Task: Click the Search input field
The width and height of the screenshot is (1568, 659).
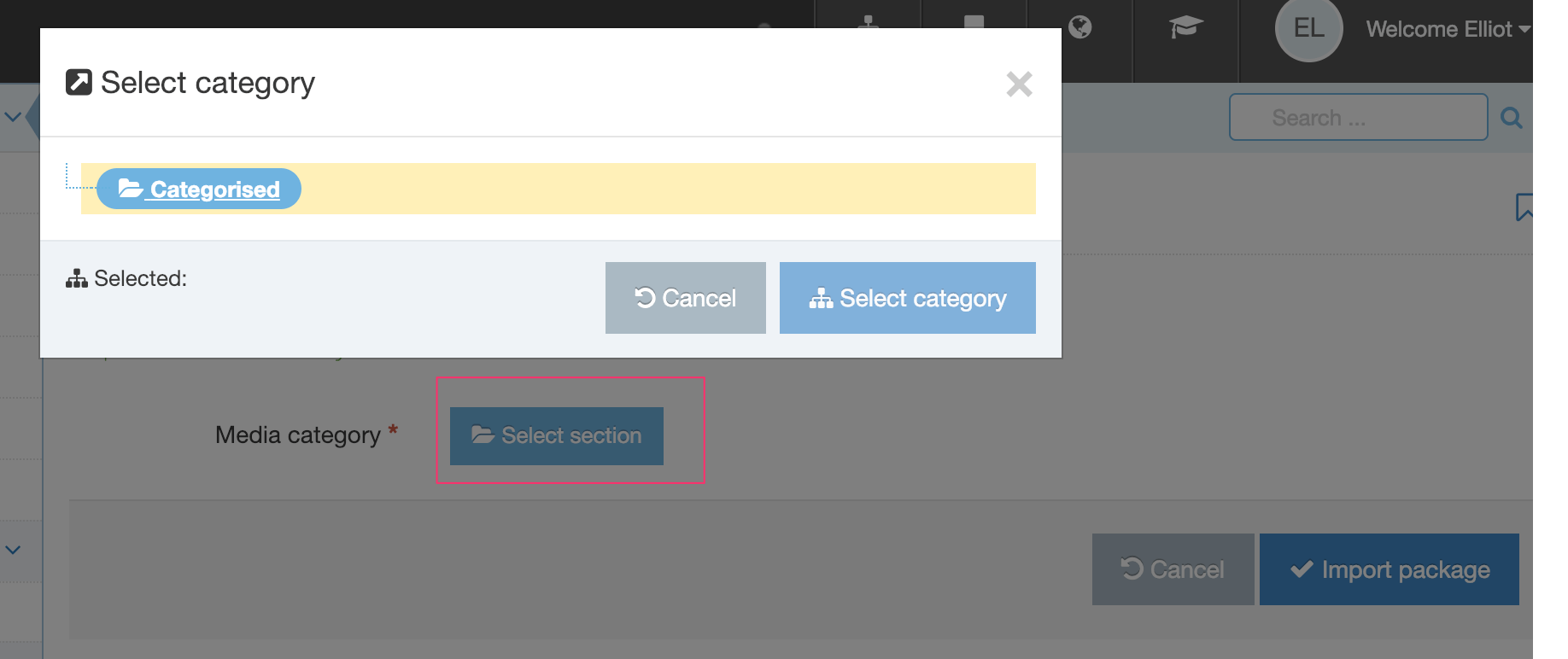Action: point(1357,118)
